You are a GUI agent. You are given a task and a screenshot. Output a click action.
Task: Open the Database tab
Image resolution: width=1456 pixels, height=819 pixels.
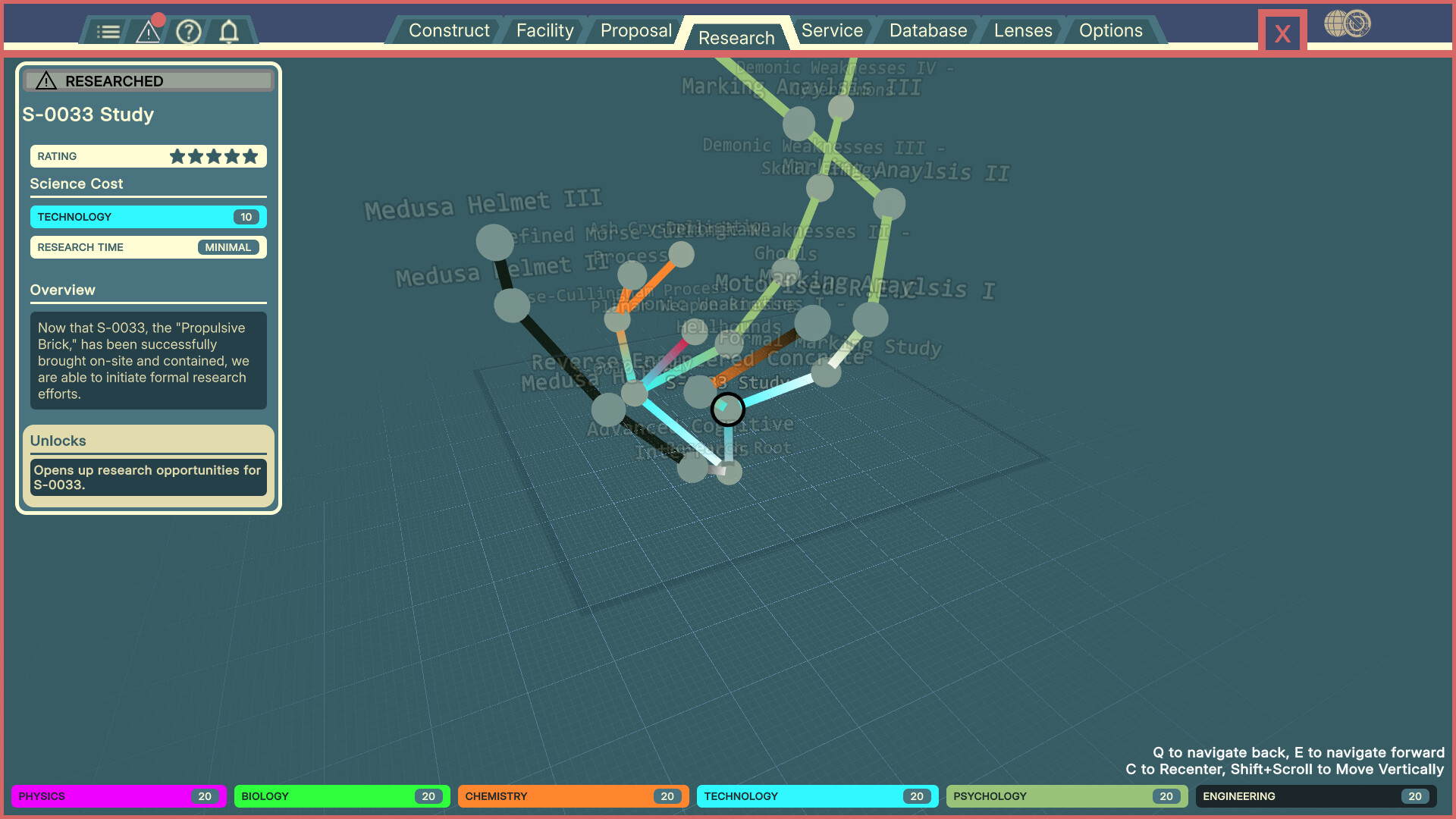(x=927, y=31)
